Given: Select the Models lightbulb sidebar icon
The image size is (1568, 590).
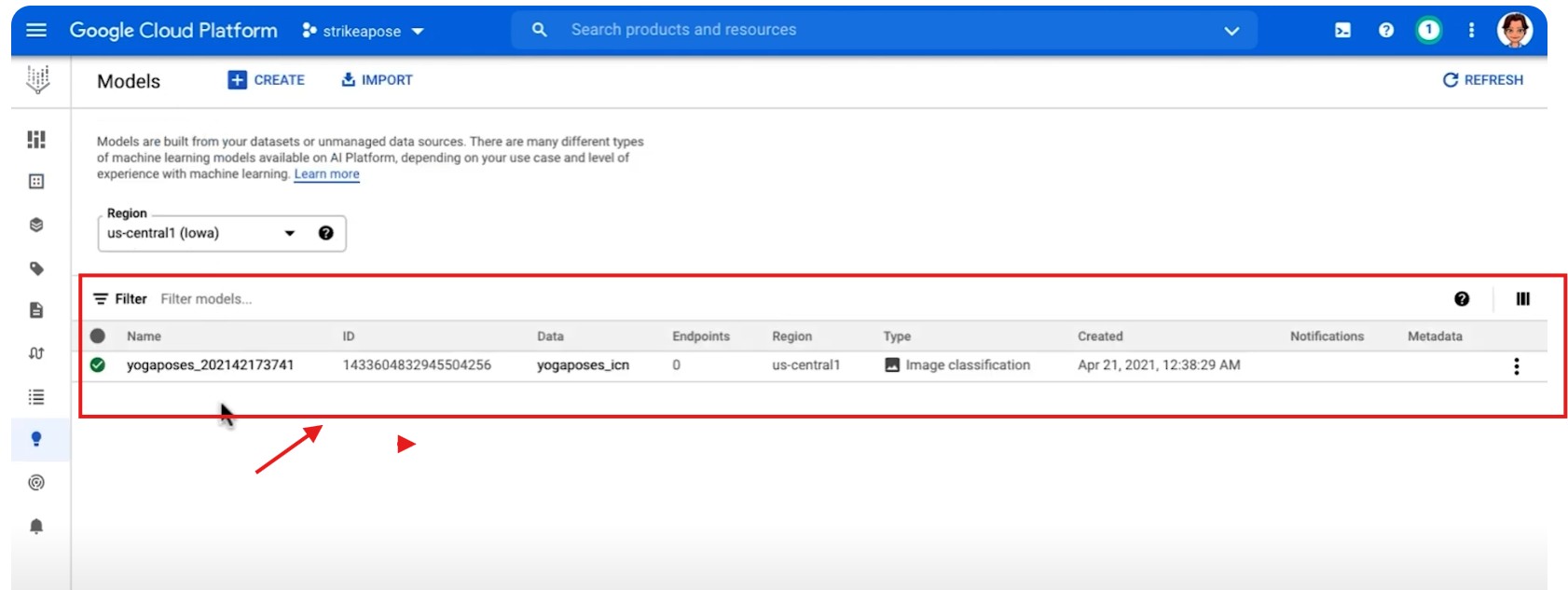Looking at the screenshot, I should point(36,439).
